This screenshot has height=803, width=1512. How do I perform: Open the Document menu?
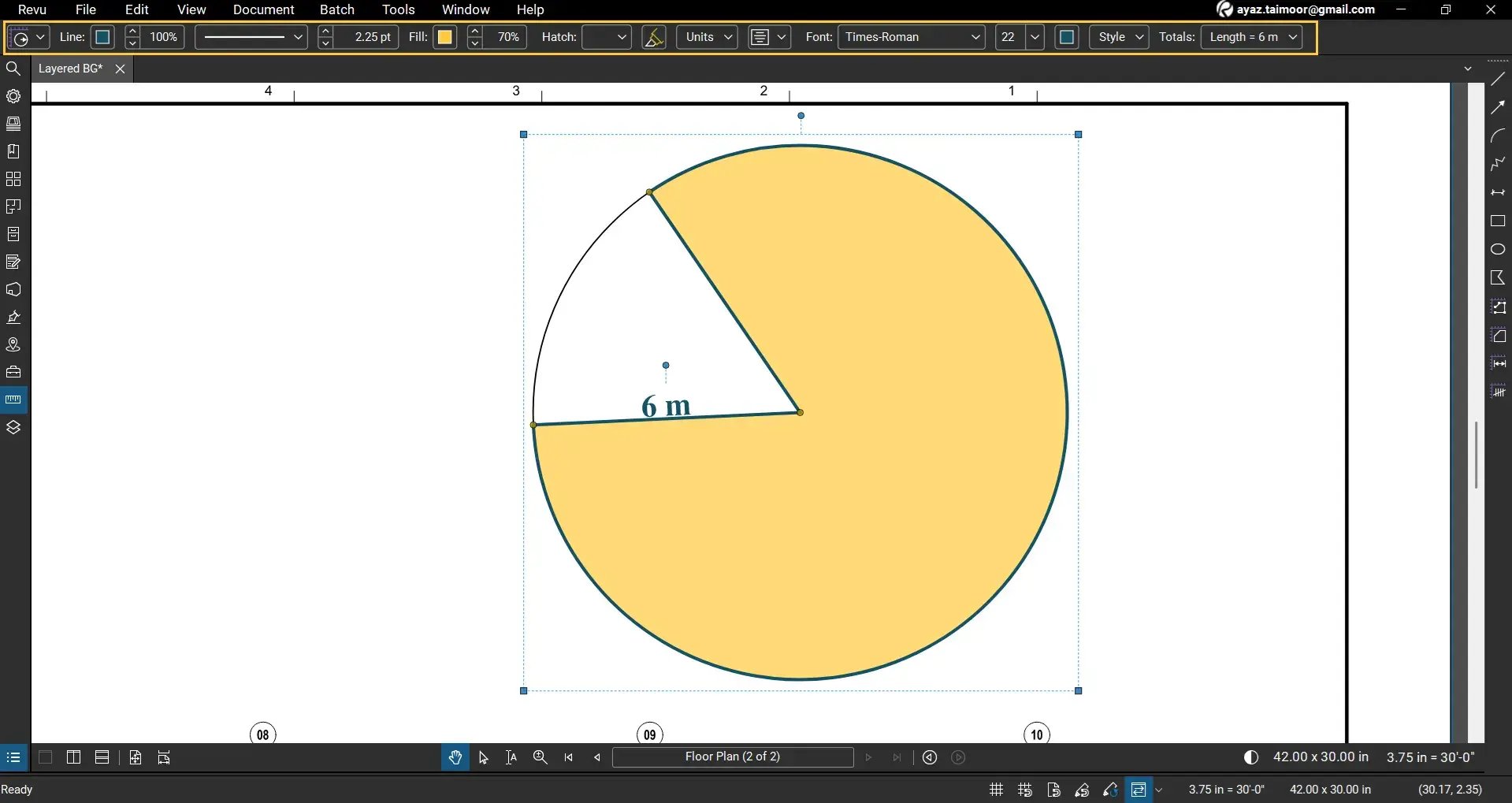(263, 9)
